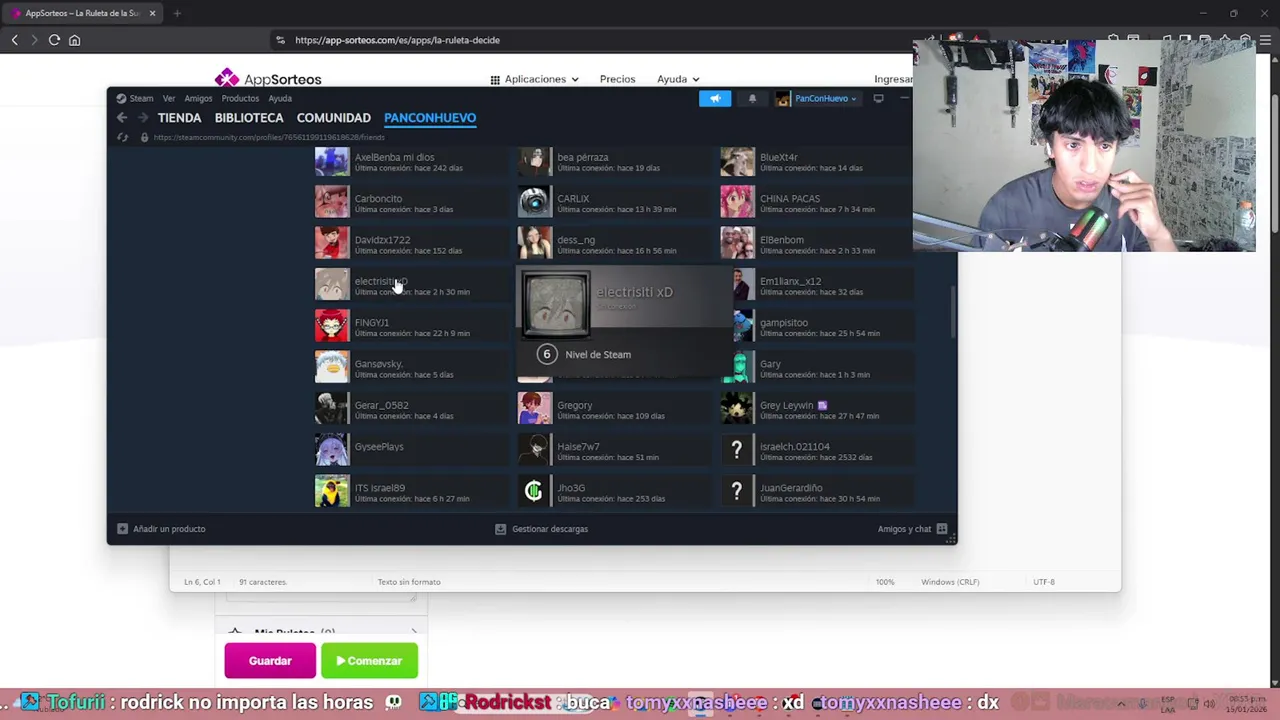Open Gestionar descargas
Screen dimensions: 1280x720
[542, 529]
